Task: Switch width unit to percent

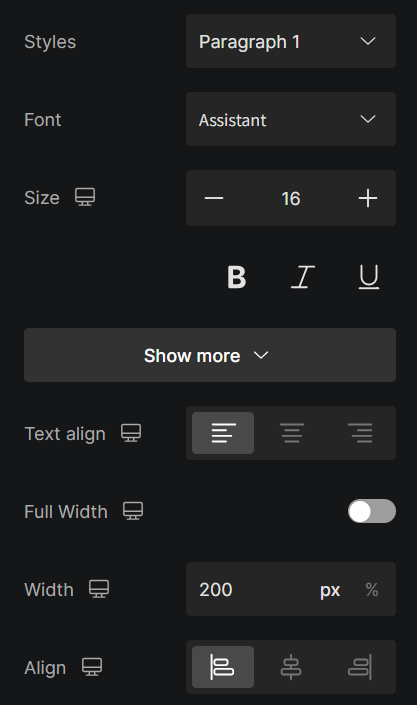Action: 372,589
